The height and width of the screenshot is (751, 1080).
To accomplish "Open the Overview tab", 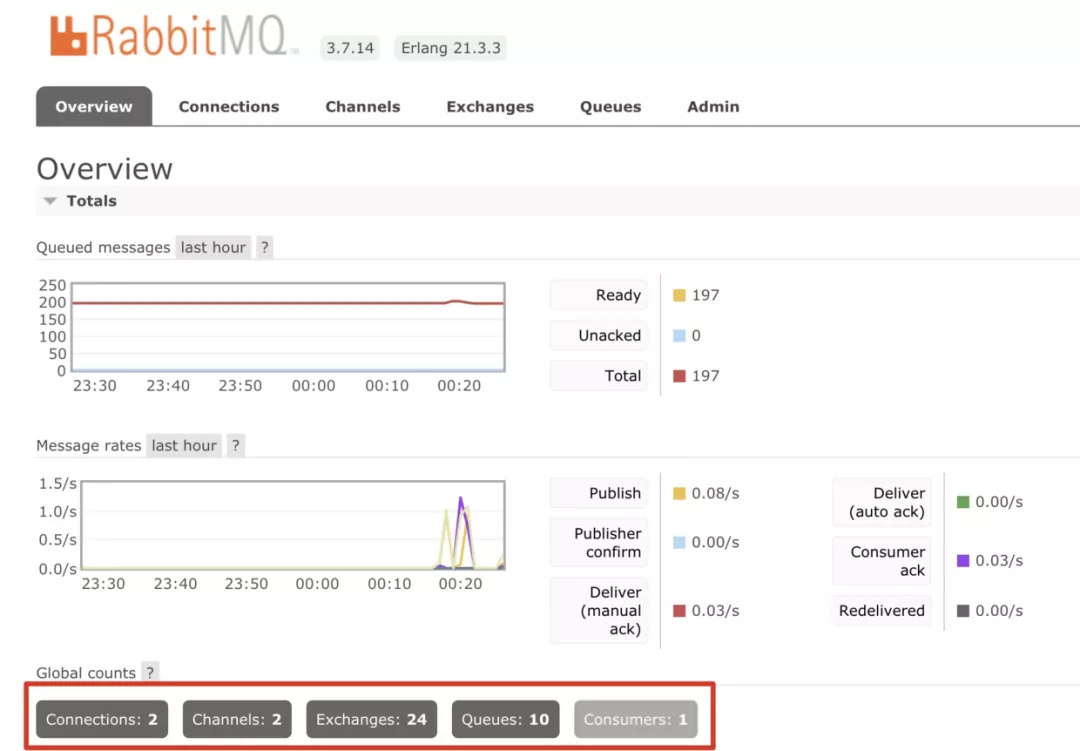I will (x=94, y=107).
